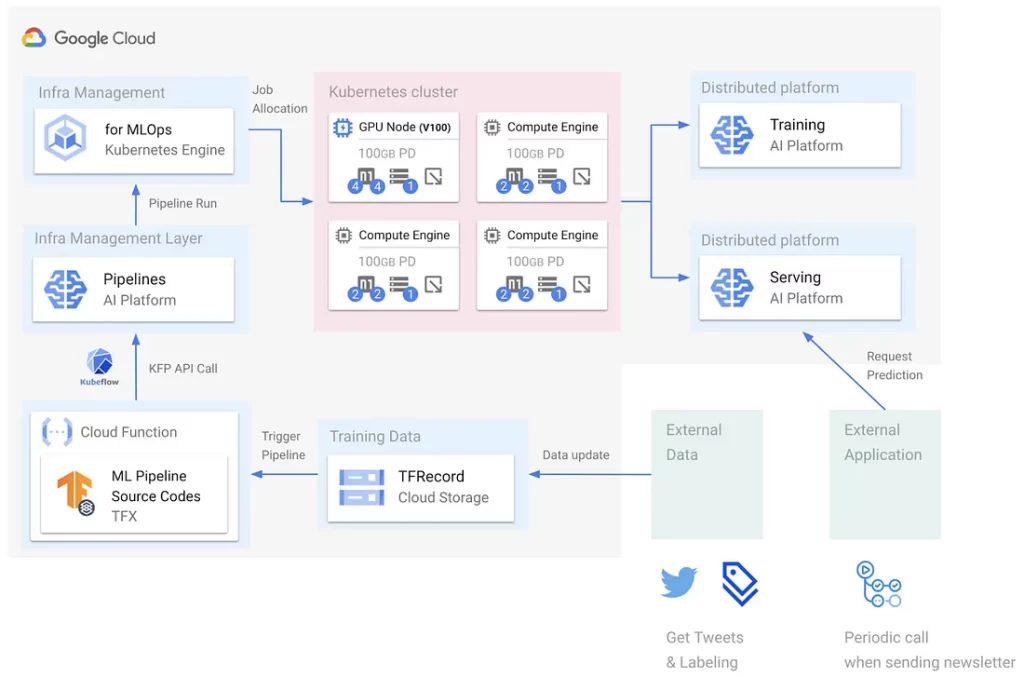Click the Serving AI Platform brain icon
The width and height of the screenshot is (1024, 677).
tap(731, 287)
